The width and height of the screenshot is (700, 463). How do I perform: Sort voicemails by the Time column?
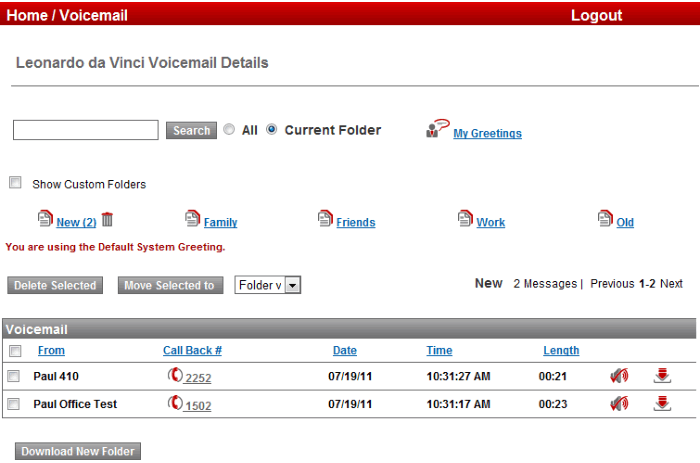[439, 350]
